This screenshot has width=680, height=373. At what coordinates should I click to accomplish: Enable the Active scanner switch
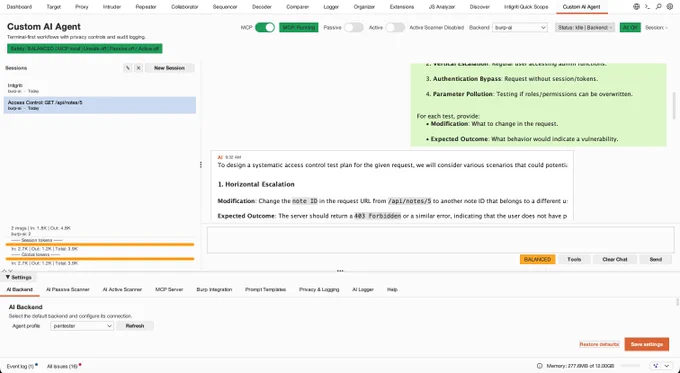coord(395,27)
